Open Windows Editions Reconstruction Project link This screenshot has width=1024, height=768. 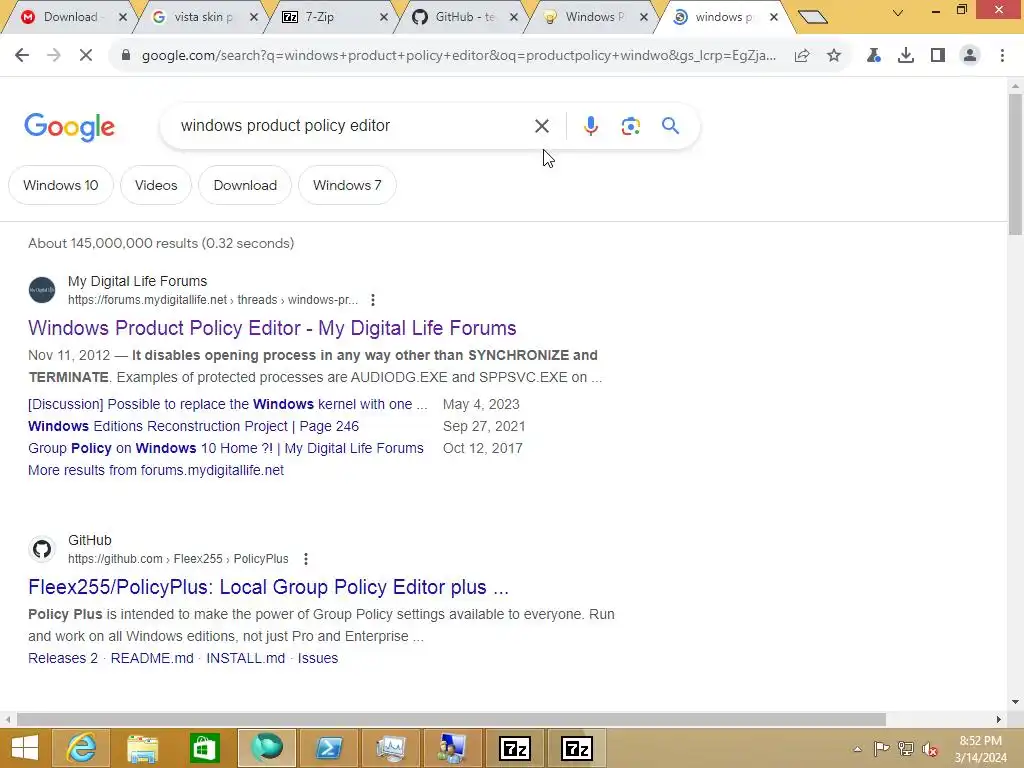193,426
